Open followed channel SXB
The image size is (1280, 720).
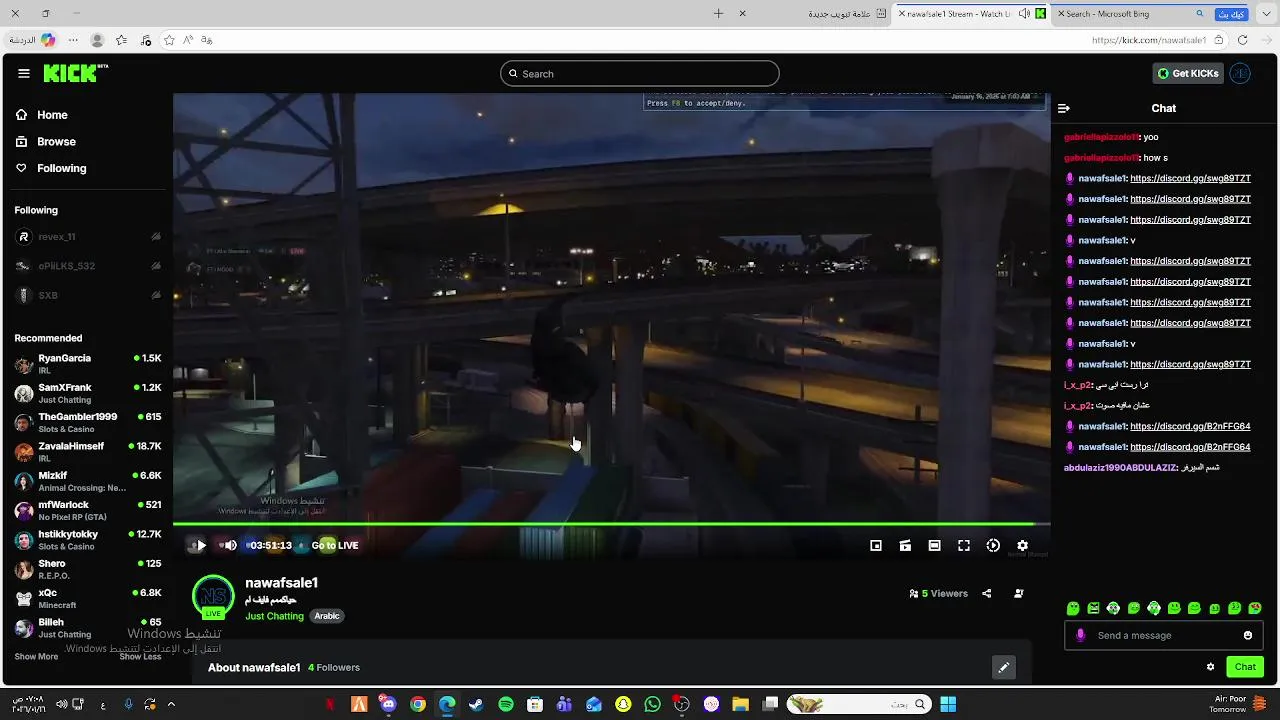(x=88, y=296)
